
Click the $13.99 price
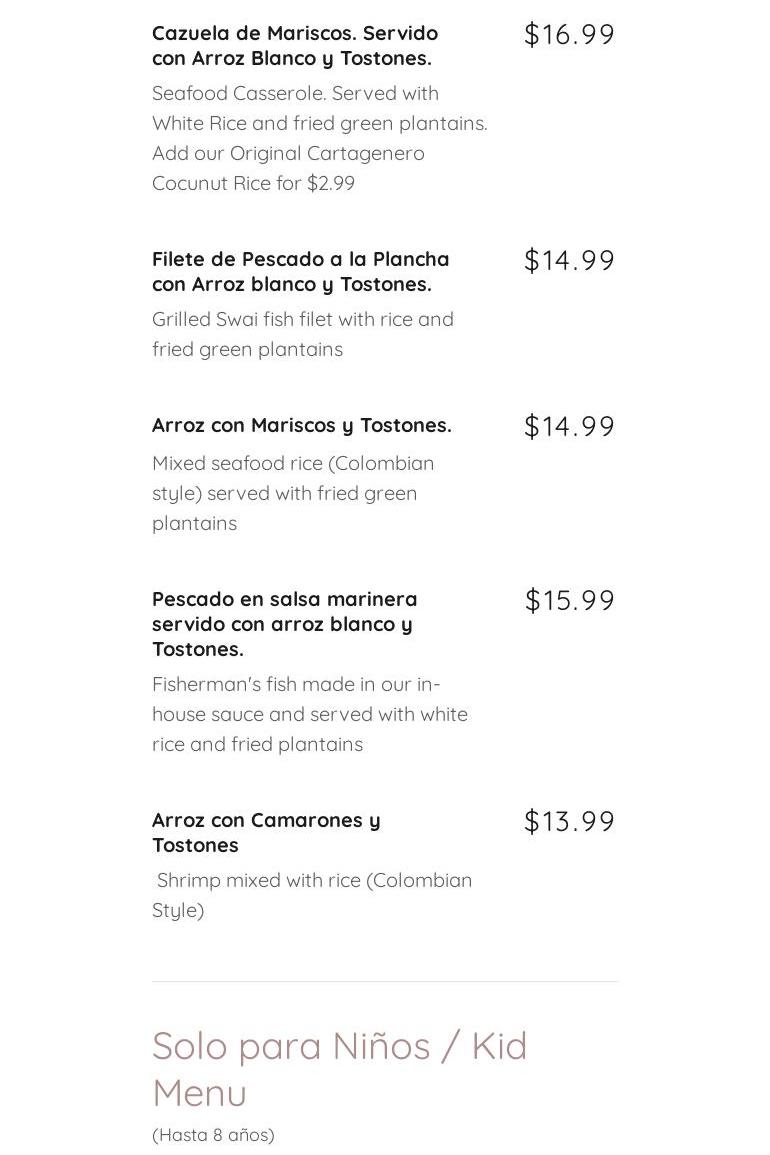[569, 822]
